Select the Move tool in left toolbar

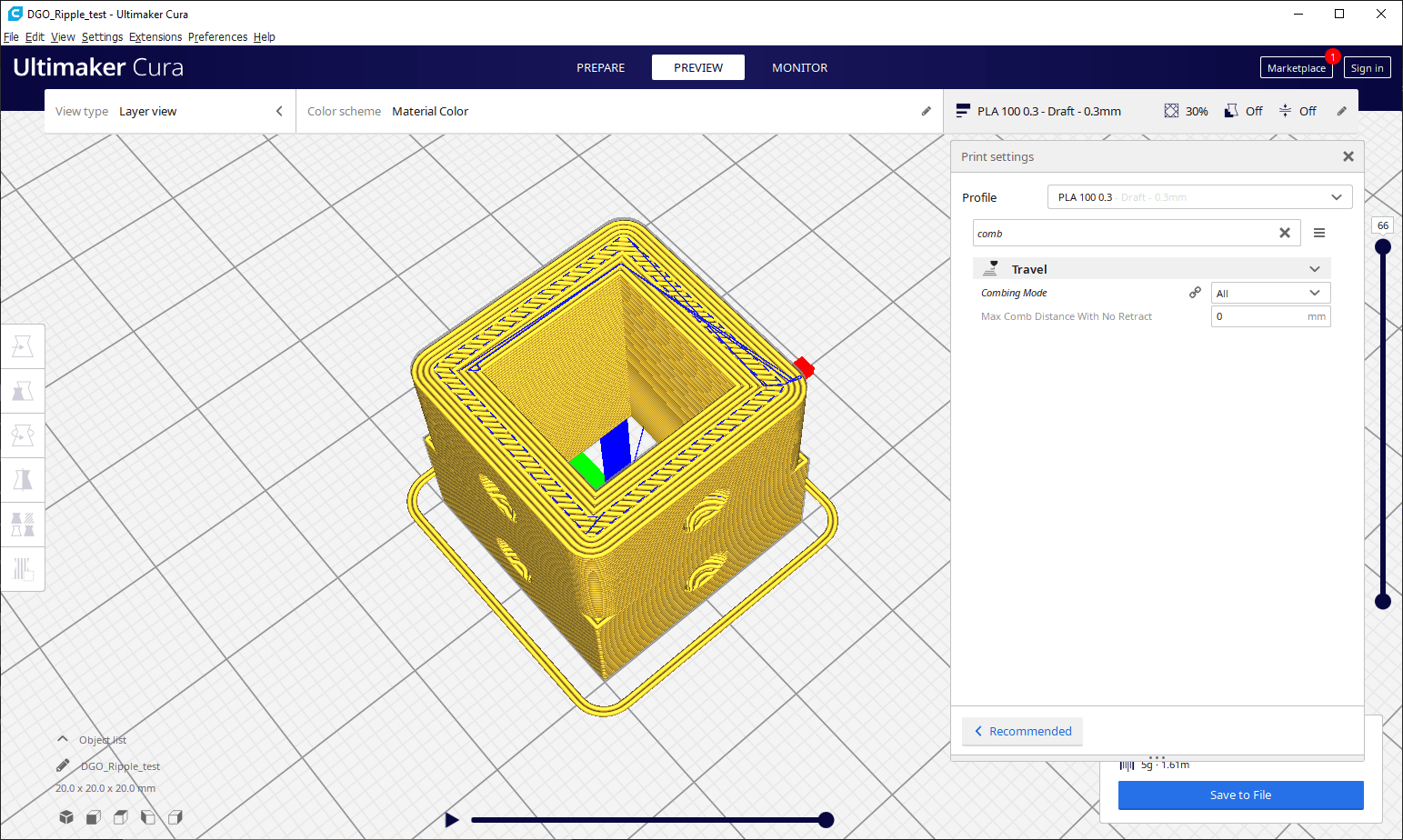(x=23, y=346)
